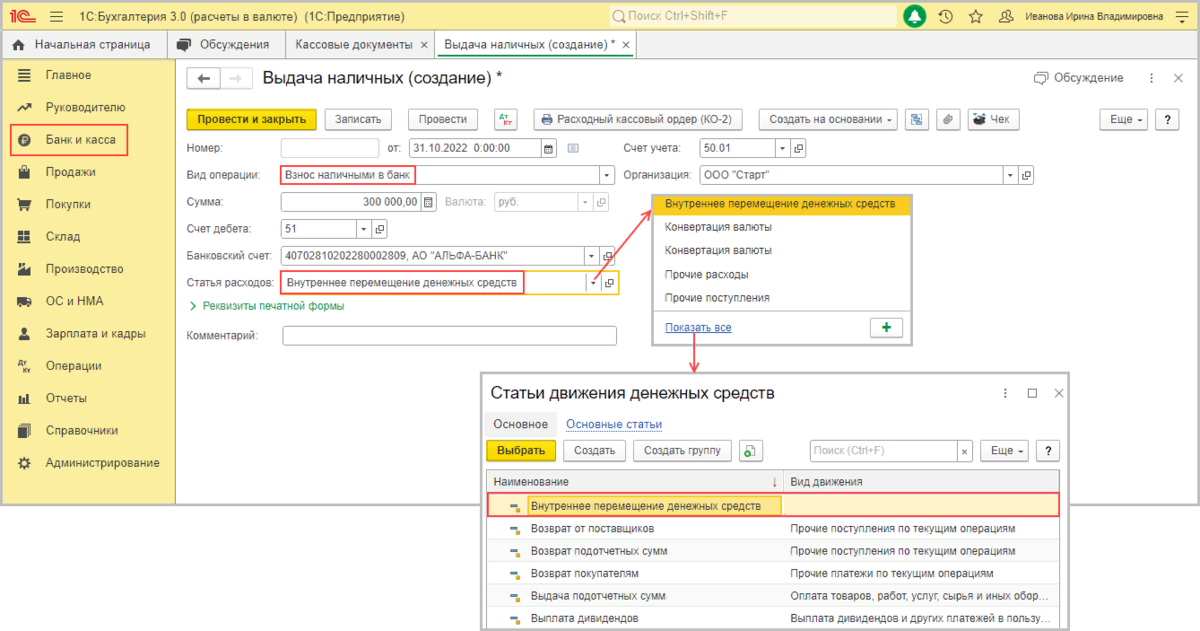Open Счет учета 50.01 item details

click(x=798, y=148)
